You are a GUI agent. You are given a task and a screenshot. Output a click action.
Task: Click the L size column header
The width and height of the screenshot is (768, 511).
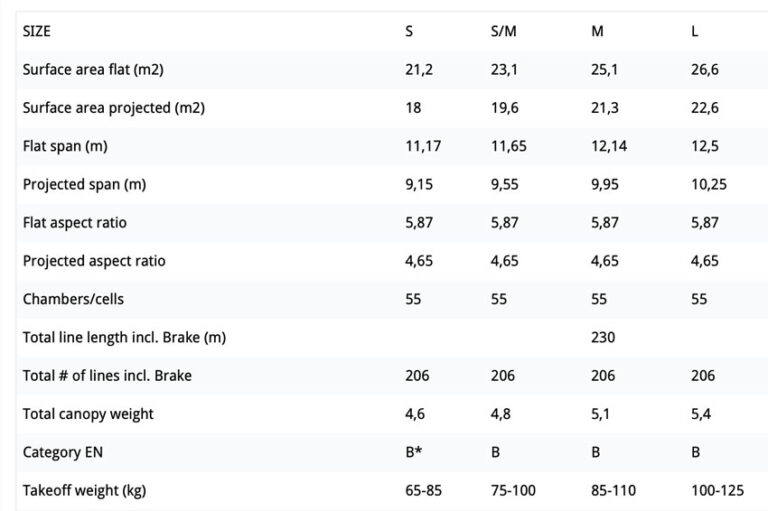pos(695,31)
